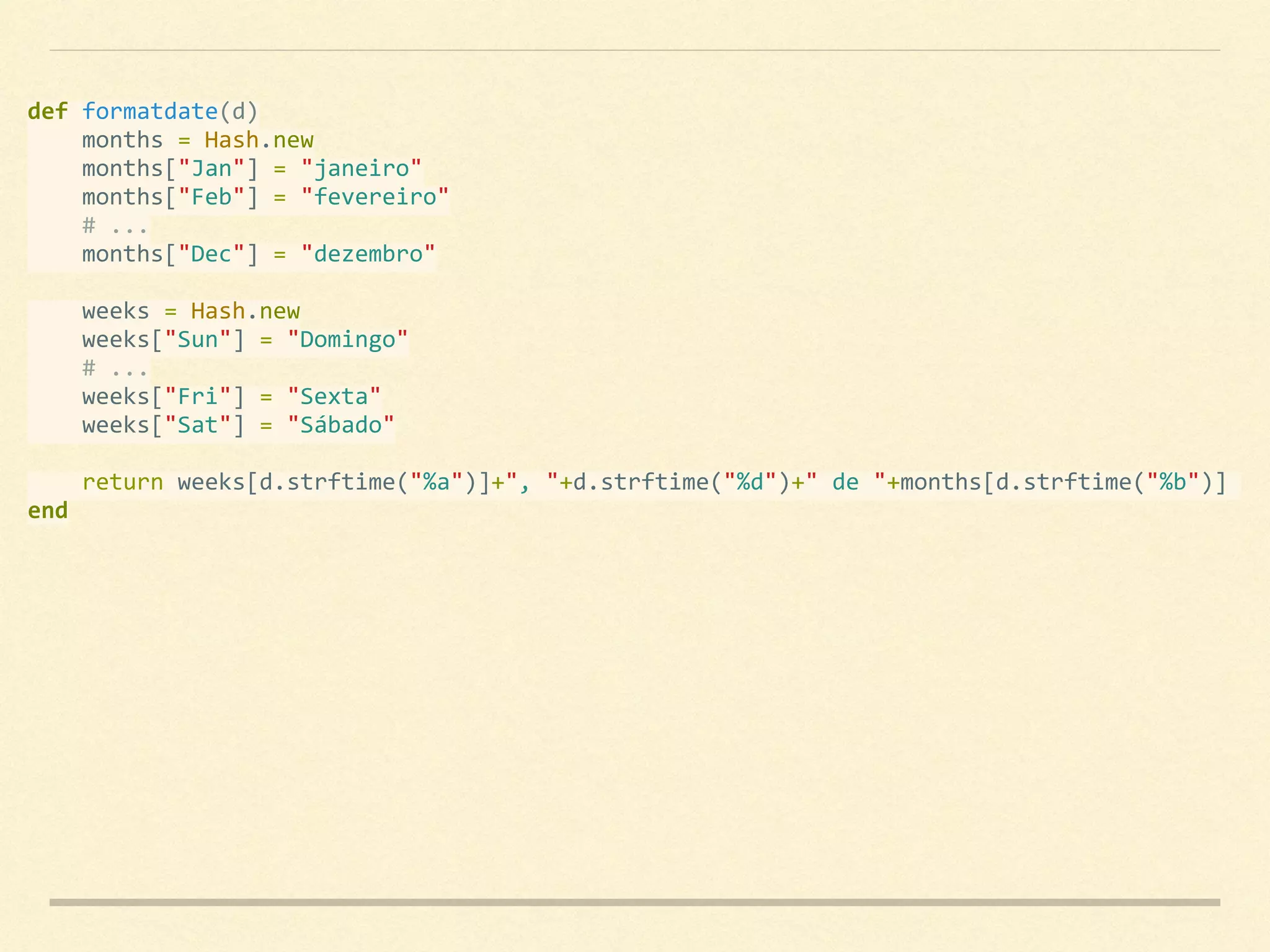This screenshot has width=1270, height=952.
Task: Click the first comment line '# ...'
Action: point(115,226)
